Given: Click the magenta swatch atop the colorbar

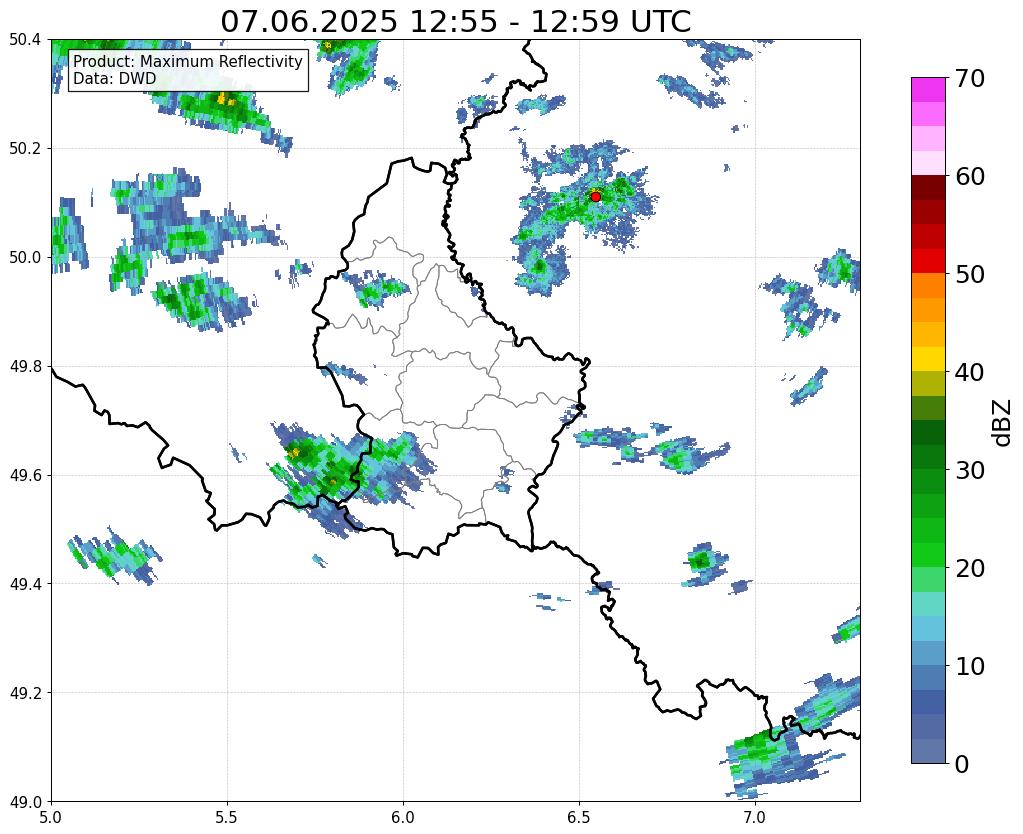Looking at the screenshot, I should (928, 89).
